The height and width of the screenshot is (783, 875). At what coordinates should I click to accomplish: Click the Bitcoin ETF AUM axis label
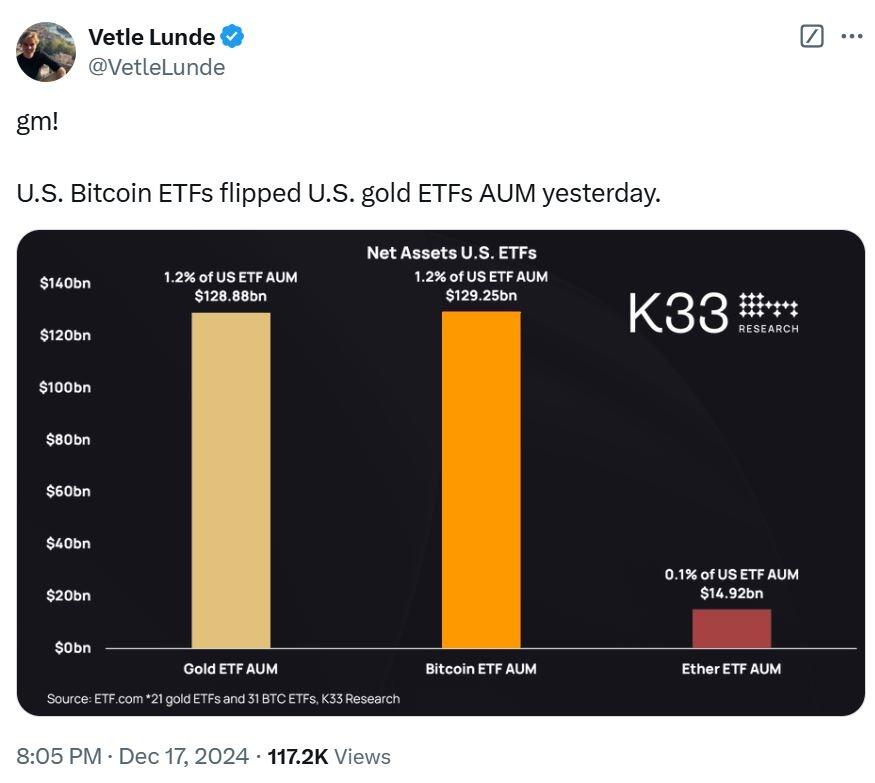(x=481, y=669)
